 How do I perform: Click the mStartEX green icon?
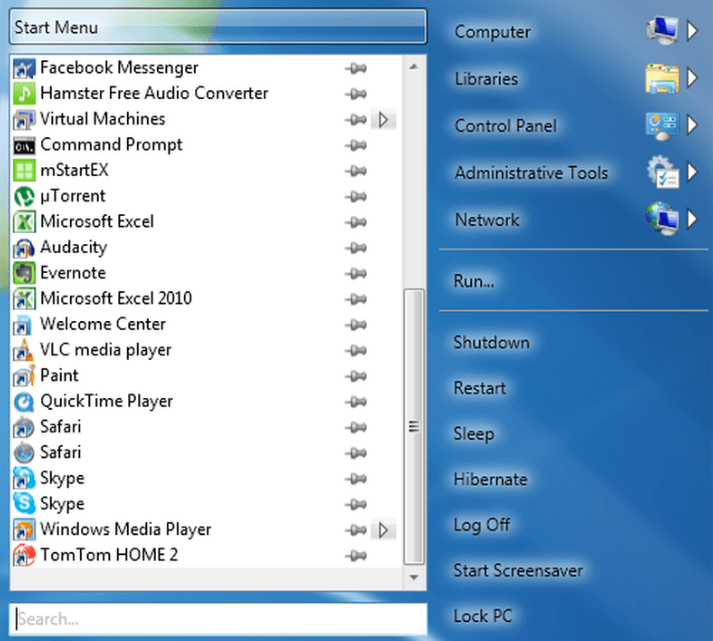pyautogui.click(x=24, y=171)
